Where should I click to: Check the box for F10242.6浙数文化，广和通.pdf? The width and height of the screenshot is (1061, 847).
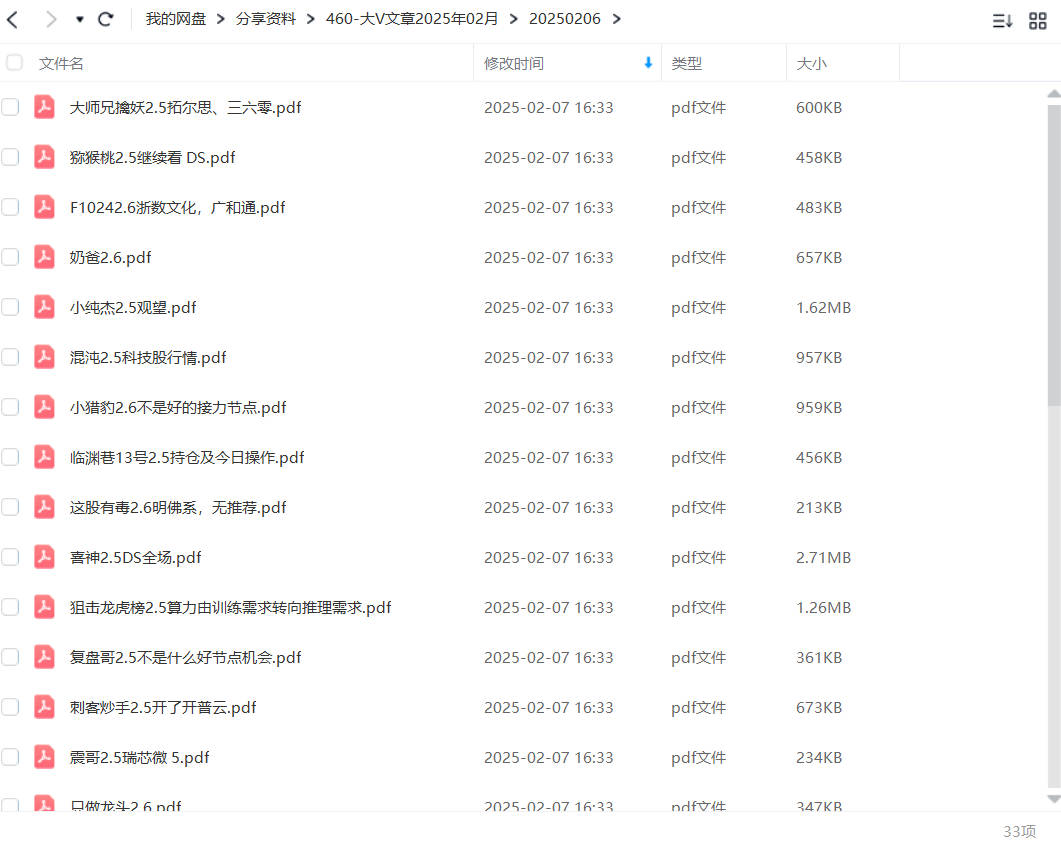(10, 207)
